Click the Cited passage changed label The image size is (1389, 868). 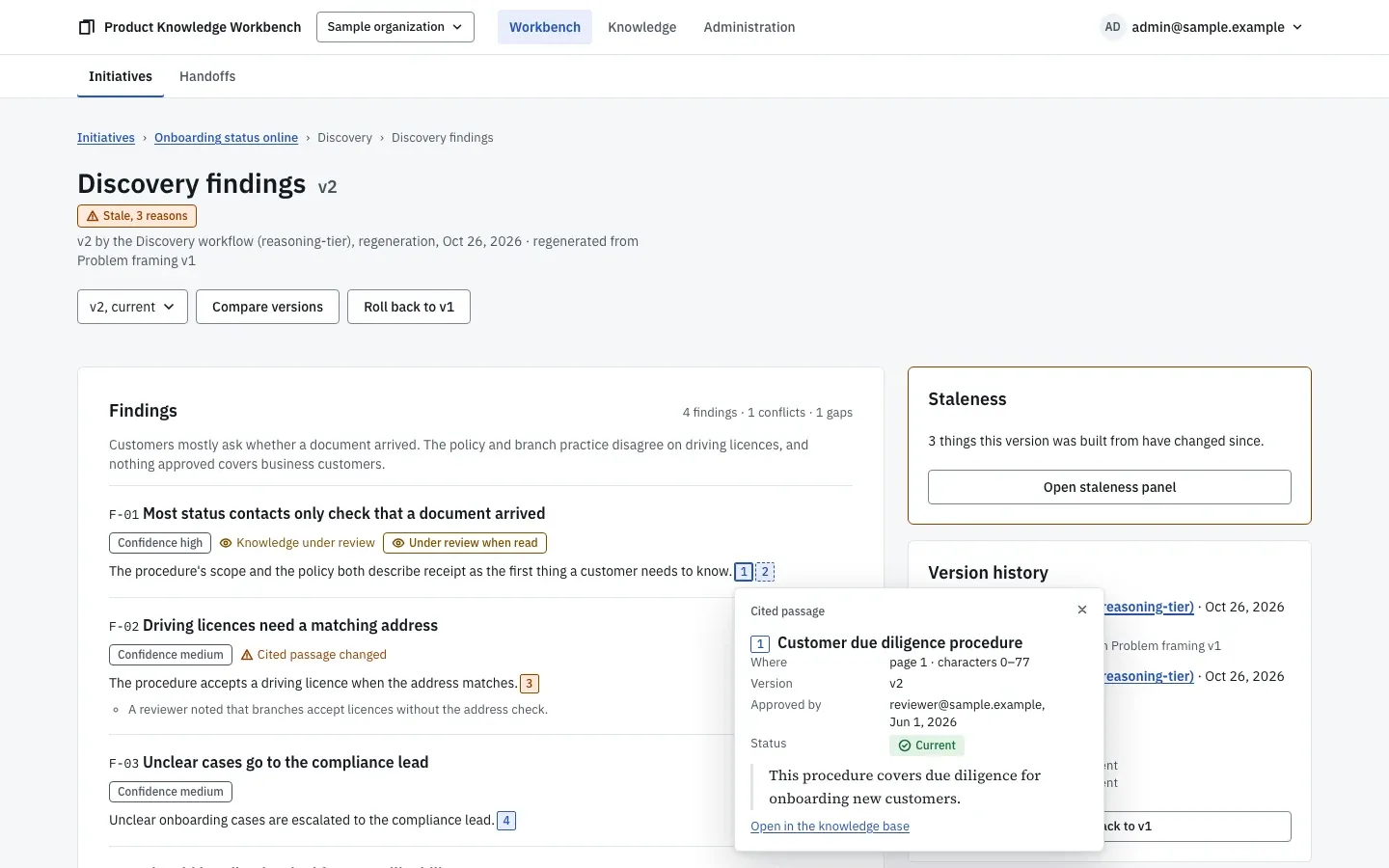pyautogui.click(x=322, y=655)
